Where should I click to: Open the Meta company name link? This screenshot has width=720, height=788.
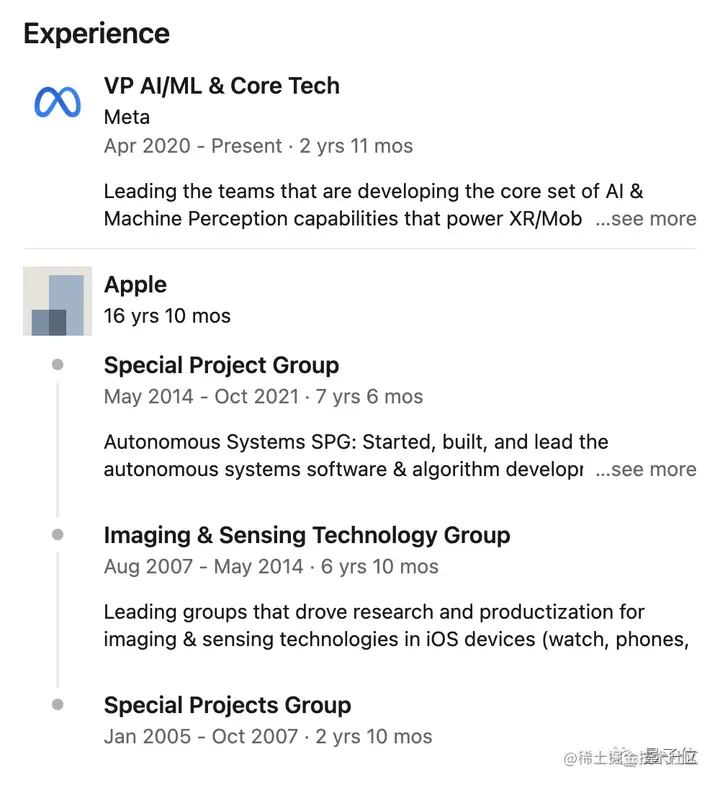[127, 117]
